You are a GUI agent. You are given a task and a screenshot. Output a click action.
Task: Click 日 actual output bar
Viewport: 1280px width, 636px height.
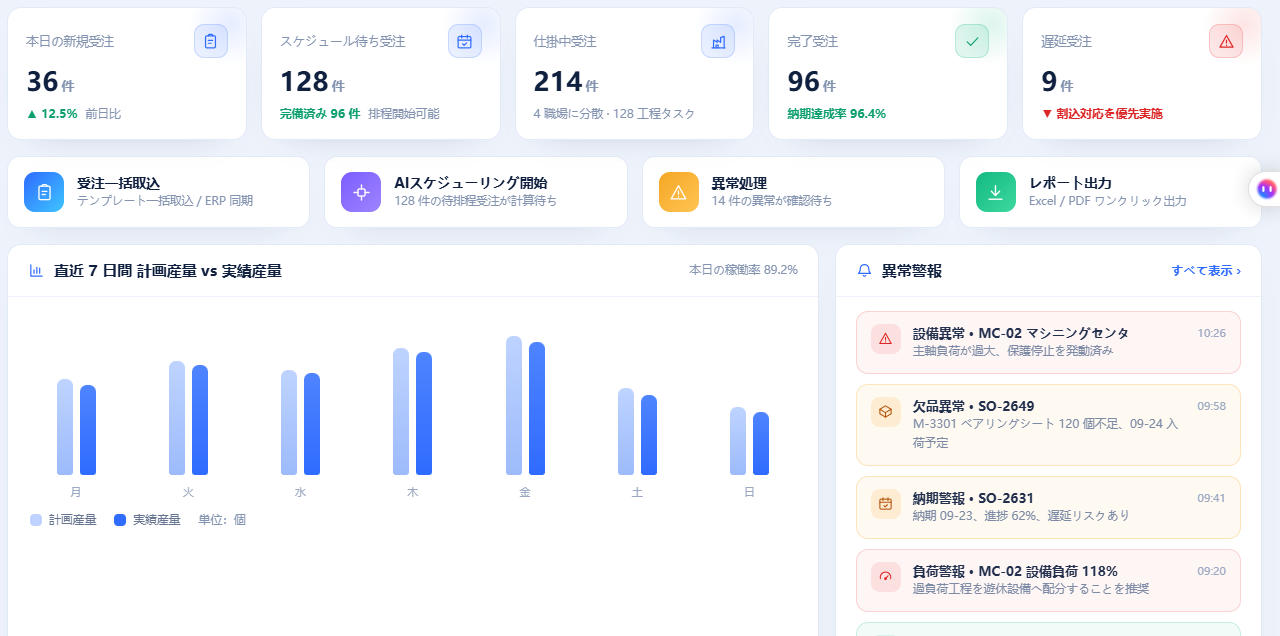coord(761,443)
